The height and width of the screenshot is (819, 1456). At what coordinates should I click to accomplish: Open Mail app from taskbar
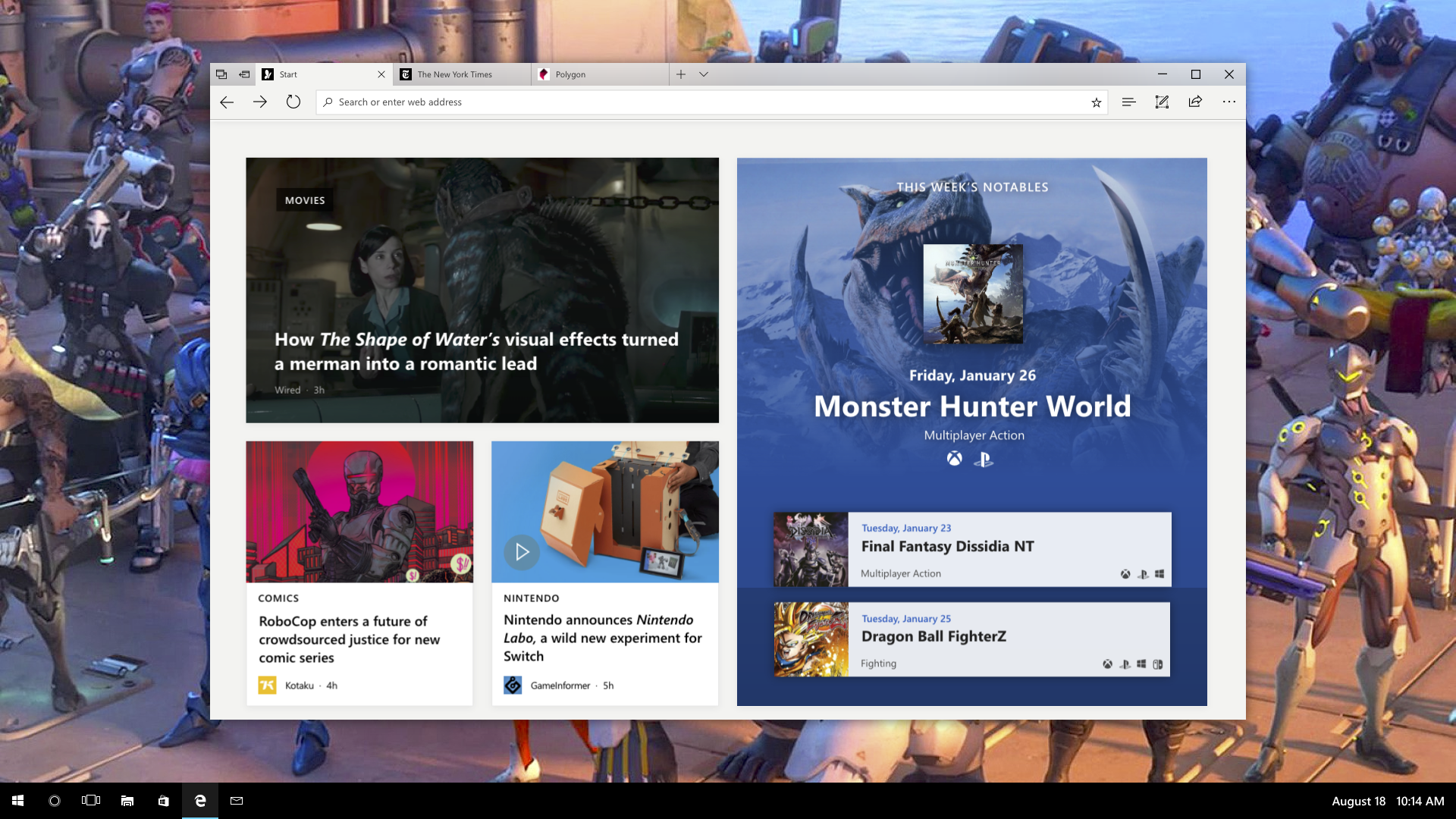coord(237,801)
